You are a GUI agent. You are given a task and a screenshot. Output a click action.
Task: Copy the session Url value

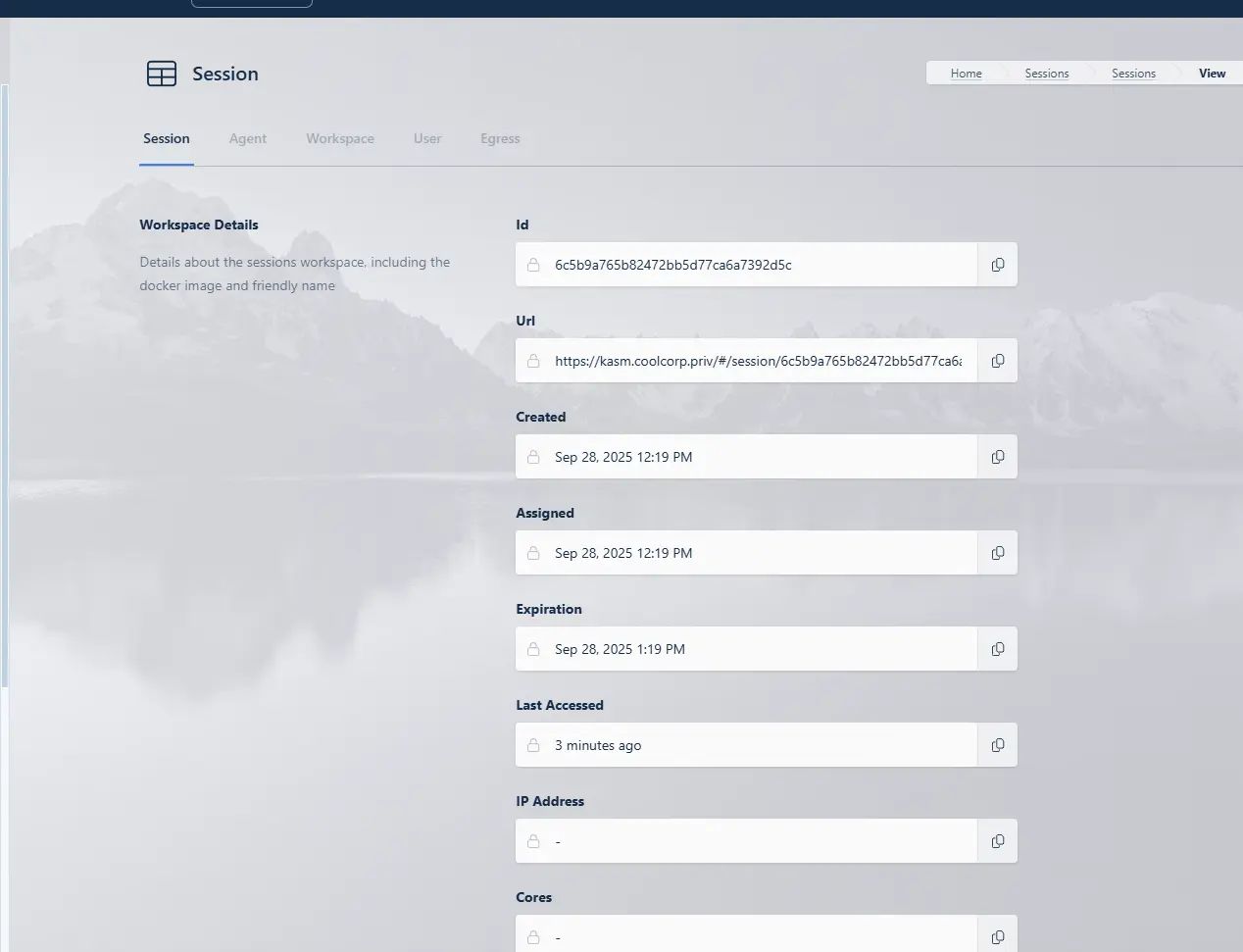[x=997, y=361]
